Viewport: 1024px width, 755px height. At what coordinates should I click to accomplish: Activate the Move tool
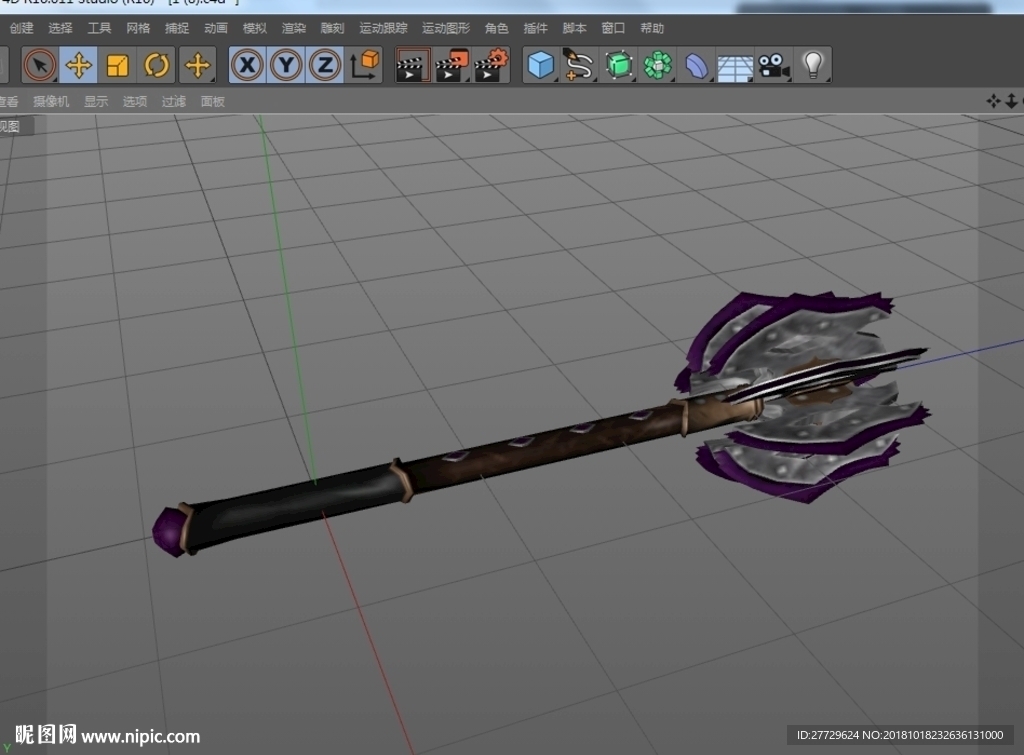78,65
